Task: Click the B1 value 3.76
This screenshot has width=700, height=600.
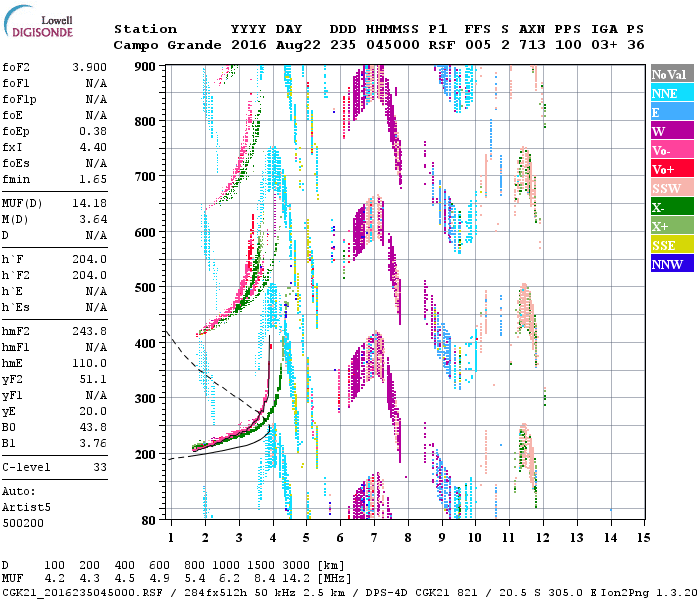Action: pos(93,443)
